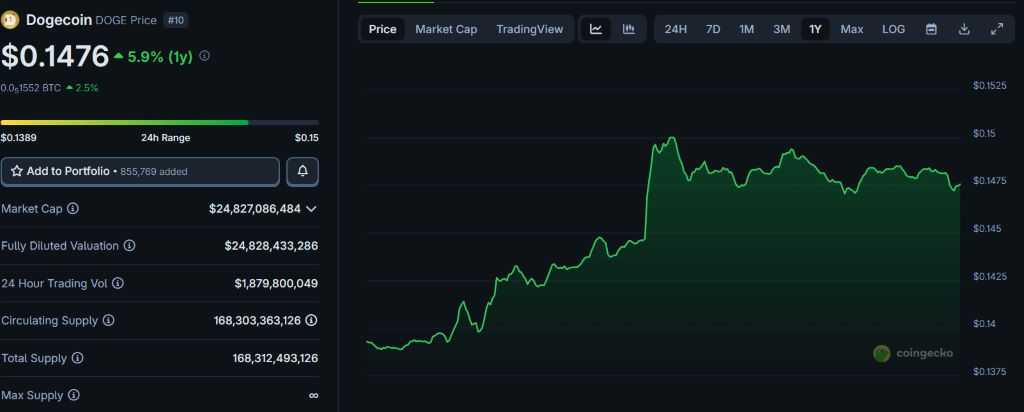Click the Dogecoin name heading
The image size is (1024, 412).
(59, 20)
